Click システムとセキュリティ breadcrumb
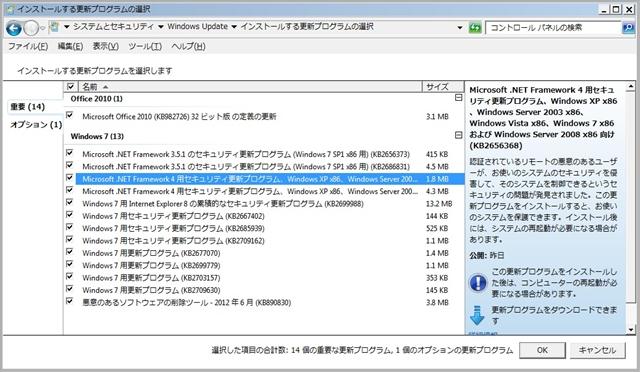Image resolution: width=640 pixels, height=372 pixels. (x=113, y=27)
